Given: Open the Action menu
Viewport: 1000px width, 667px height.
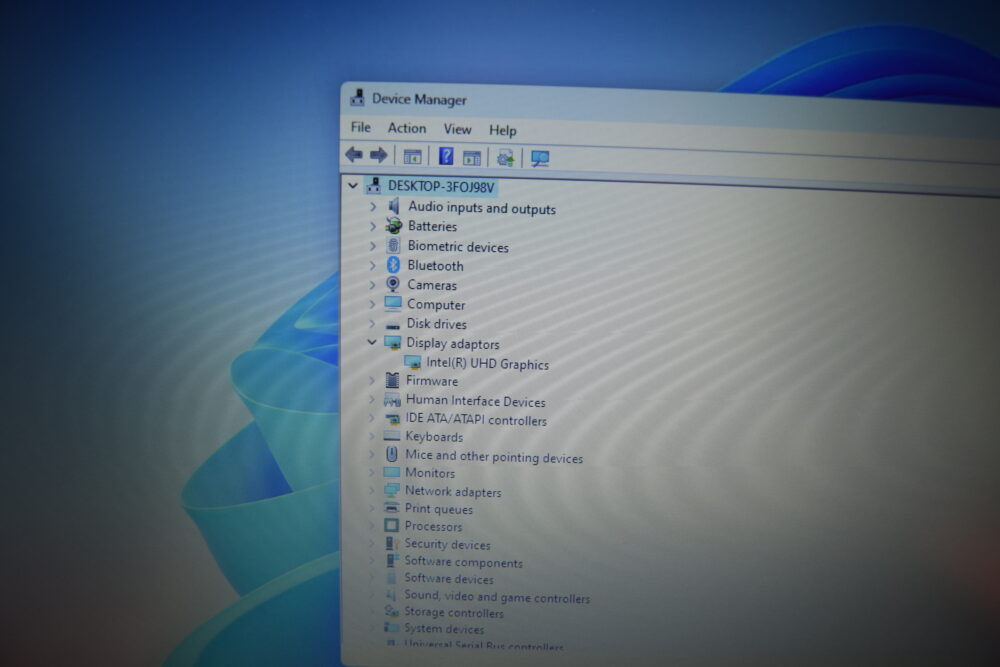Looking at the screenshot, I should (407, 128).
